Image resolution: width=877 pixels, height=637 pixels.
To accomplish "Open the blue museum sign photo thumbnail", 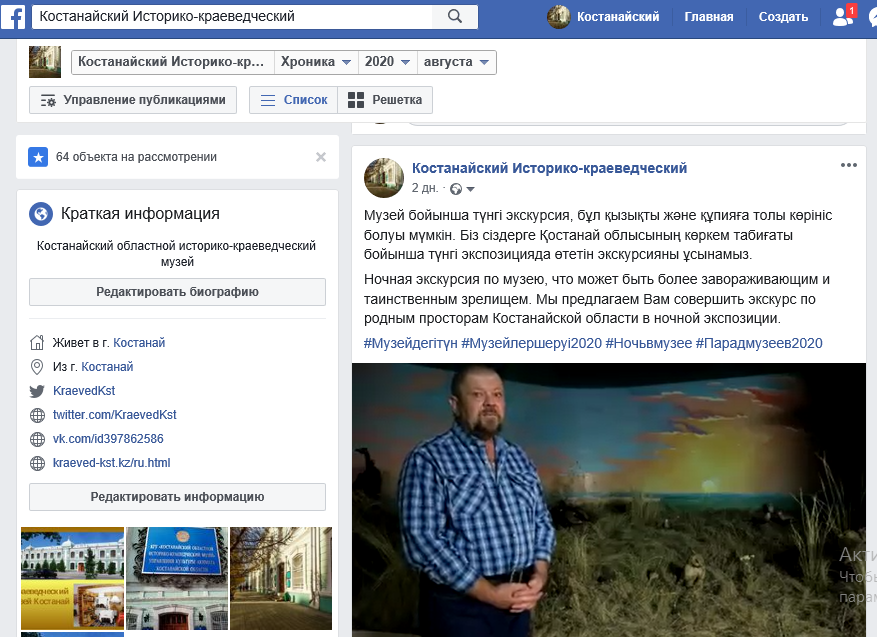I will click(x=177, y=578).
